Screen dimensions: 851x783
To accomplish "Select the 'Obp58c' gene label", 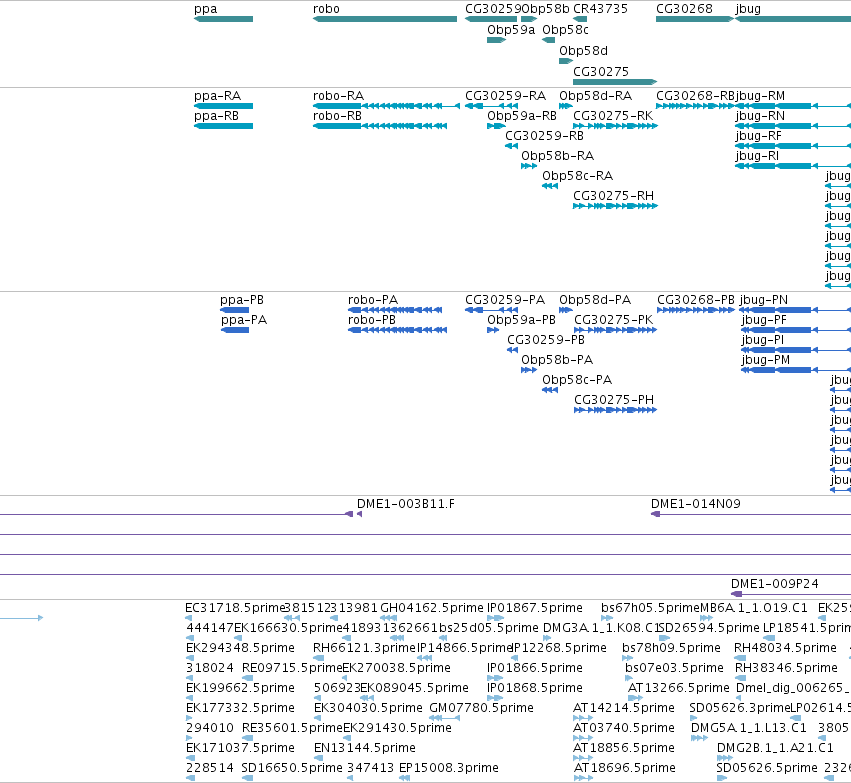I will (565, 30).
